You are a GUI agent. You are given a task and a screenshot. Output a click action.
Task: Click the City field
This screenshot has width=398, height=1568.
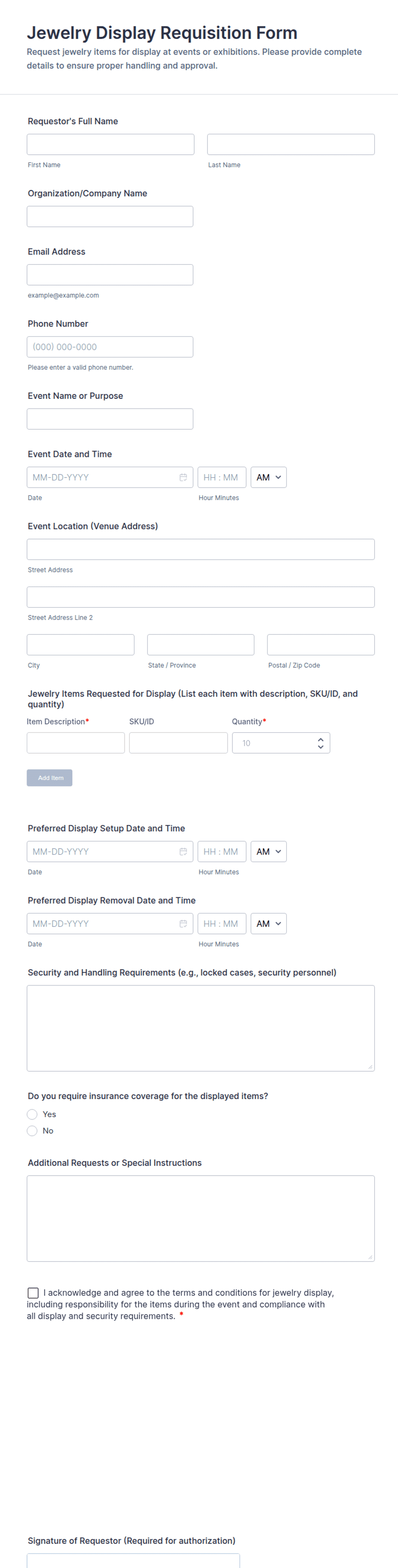coord(80,645)
